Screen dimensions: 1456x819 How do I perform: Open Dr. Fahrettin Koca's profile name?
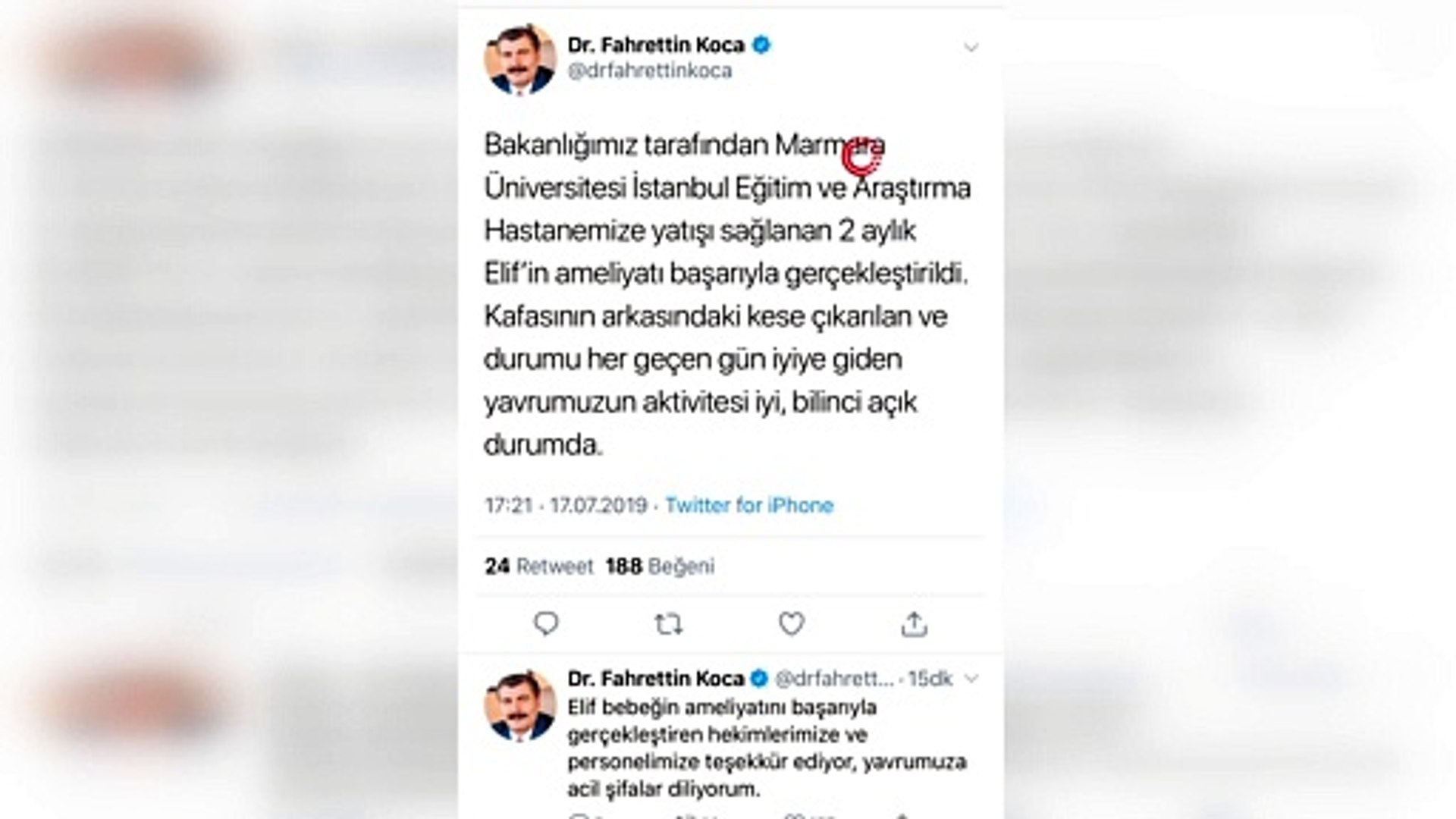656,45
